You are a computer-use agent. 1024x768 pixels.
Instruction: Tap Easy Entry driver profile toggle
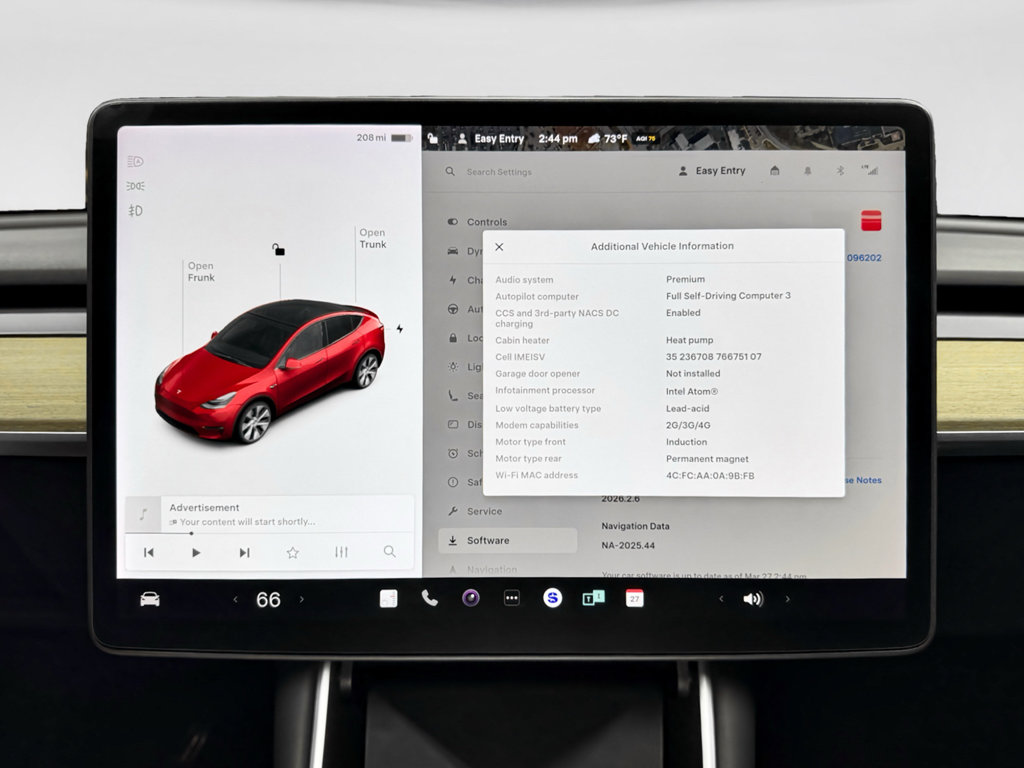[x=714, y=170]
